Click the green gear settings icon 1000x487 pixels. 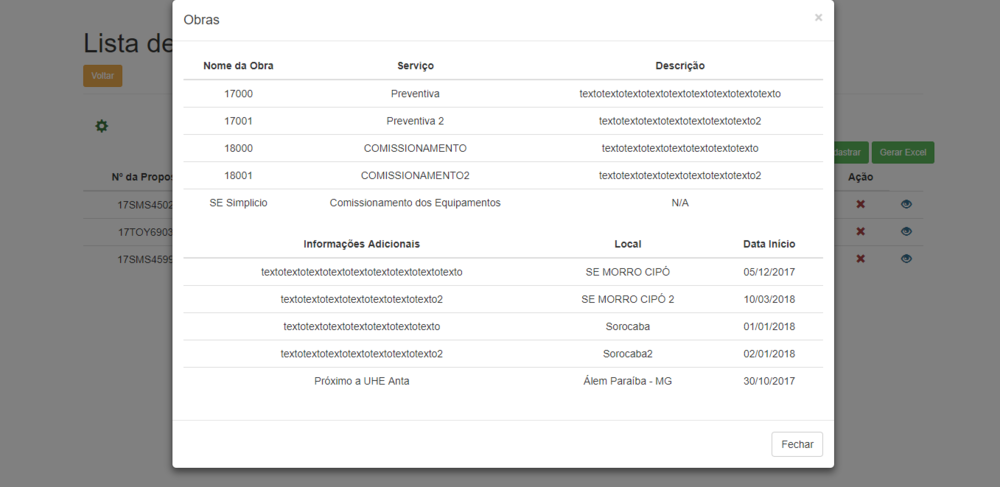(x=101, y=126)
